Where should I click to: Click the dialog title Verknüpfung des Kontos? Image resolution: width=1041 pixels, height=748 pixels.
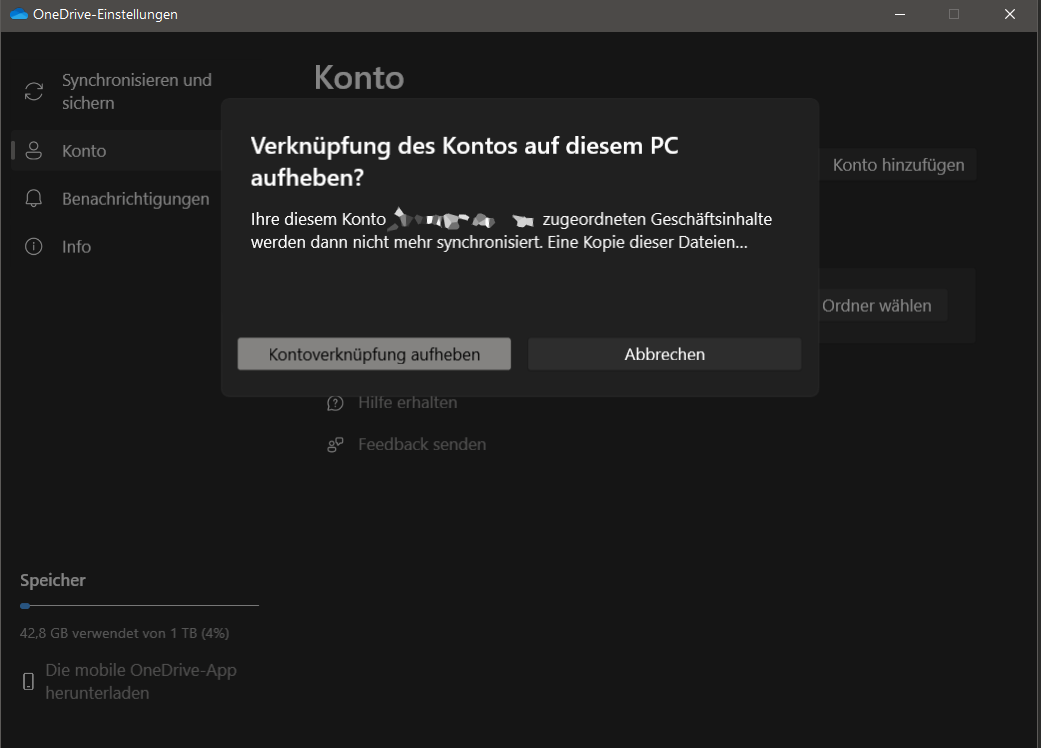[464, 161]
